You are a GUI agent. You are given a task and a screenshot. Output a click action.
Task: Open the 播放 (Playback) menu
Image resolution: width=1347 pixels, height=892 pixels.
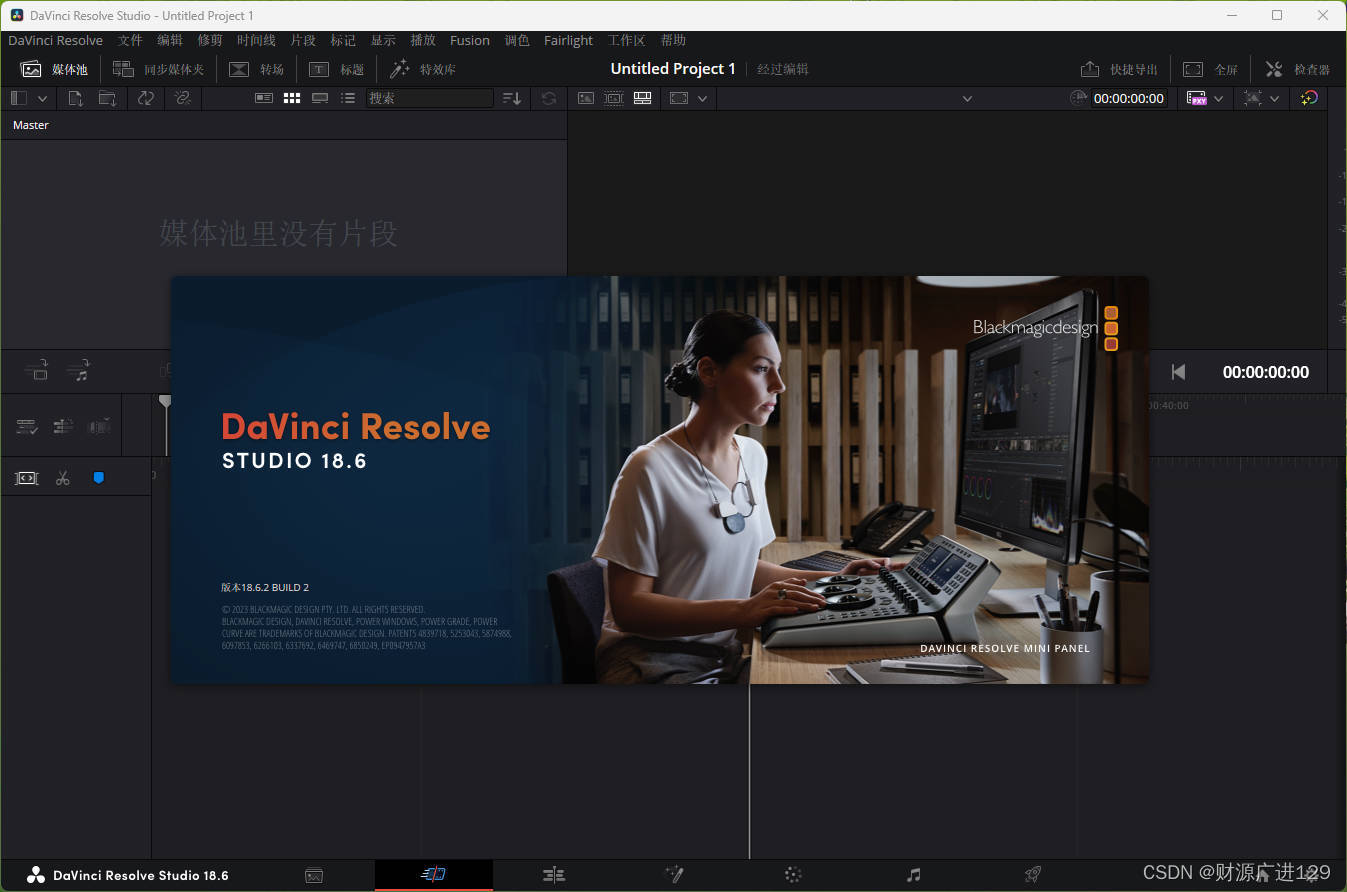click(423, 40)
